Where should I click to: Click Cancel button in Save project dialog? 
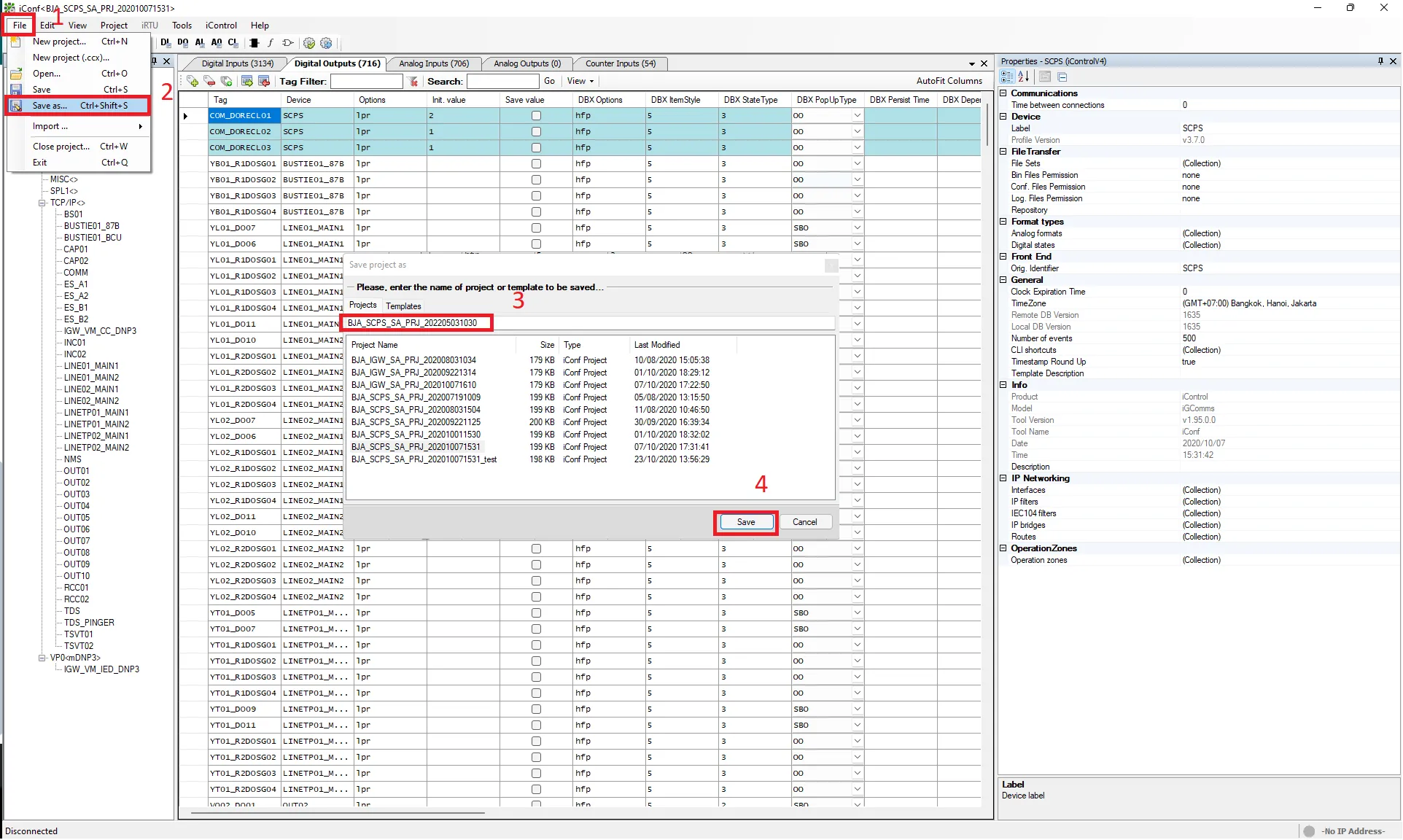804,522
